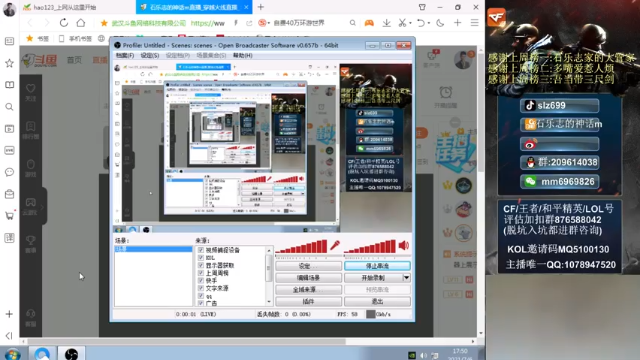Expand the scissors tool dropdown arrow
This screenshot has height=360, width=640.
coord(410,23)
